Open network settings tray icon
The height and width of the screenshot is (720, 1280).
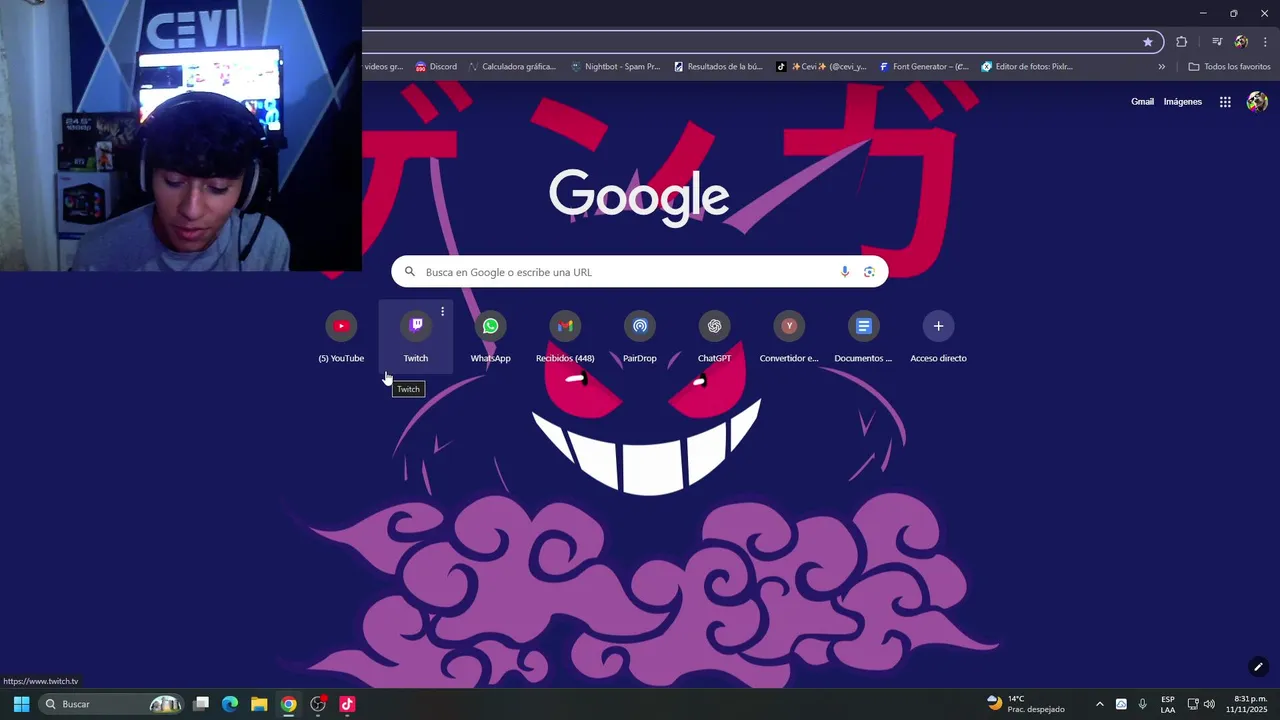[1193, 704]
